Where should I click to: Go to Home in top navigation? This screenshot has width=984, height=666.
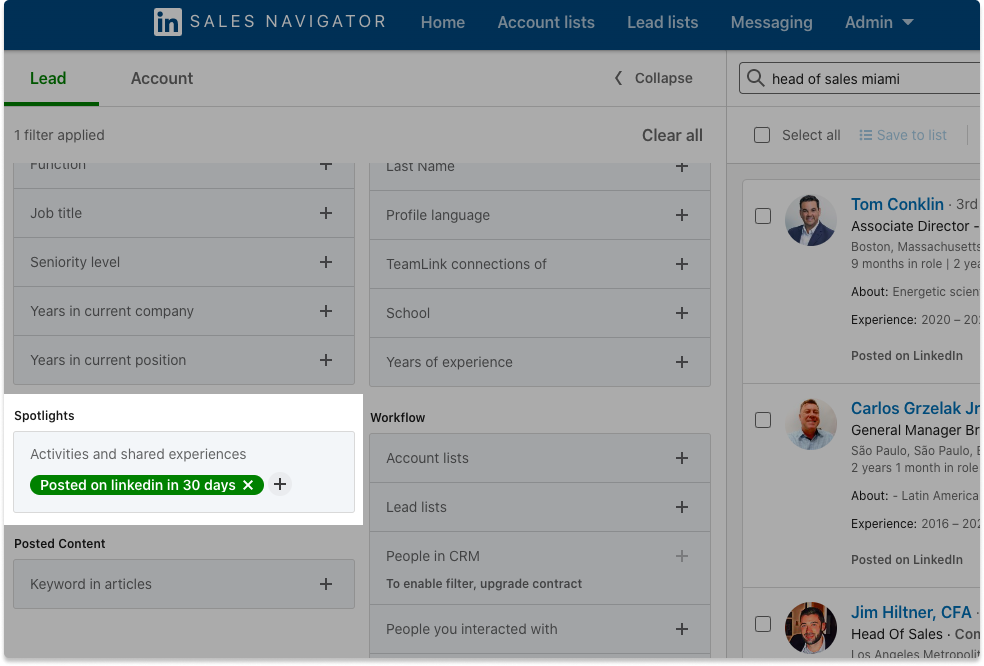442,23
